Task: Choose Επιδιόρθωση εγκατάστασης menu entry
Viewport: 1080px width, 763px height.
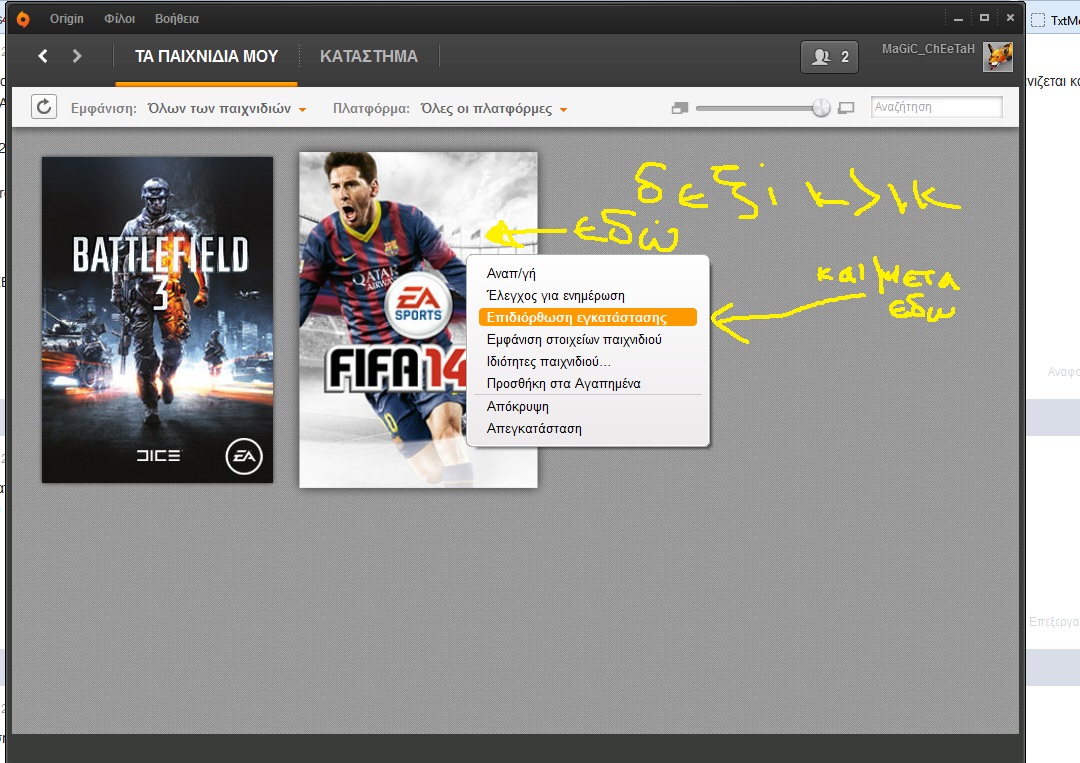Action: [x=588, y=317]
